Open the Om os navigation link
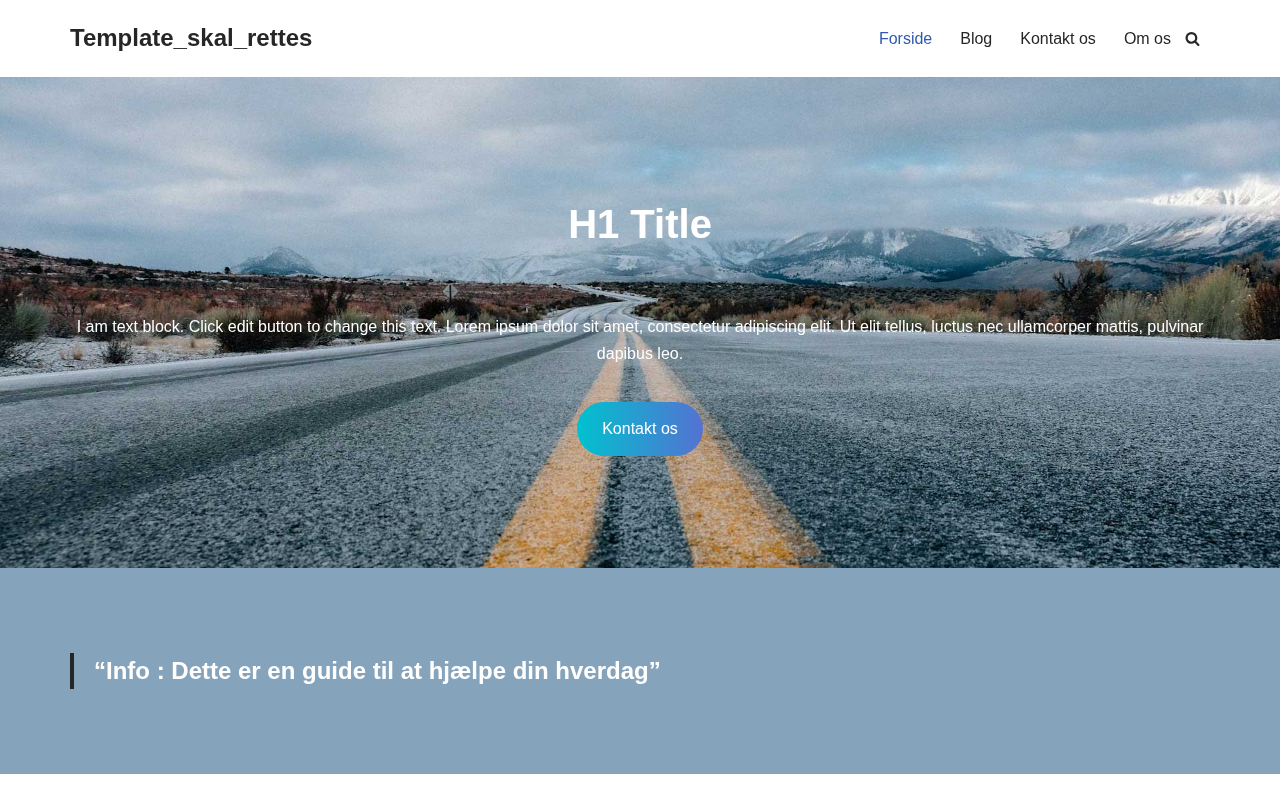The image size is (1280, 800). pos(1147,39)
